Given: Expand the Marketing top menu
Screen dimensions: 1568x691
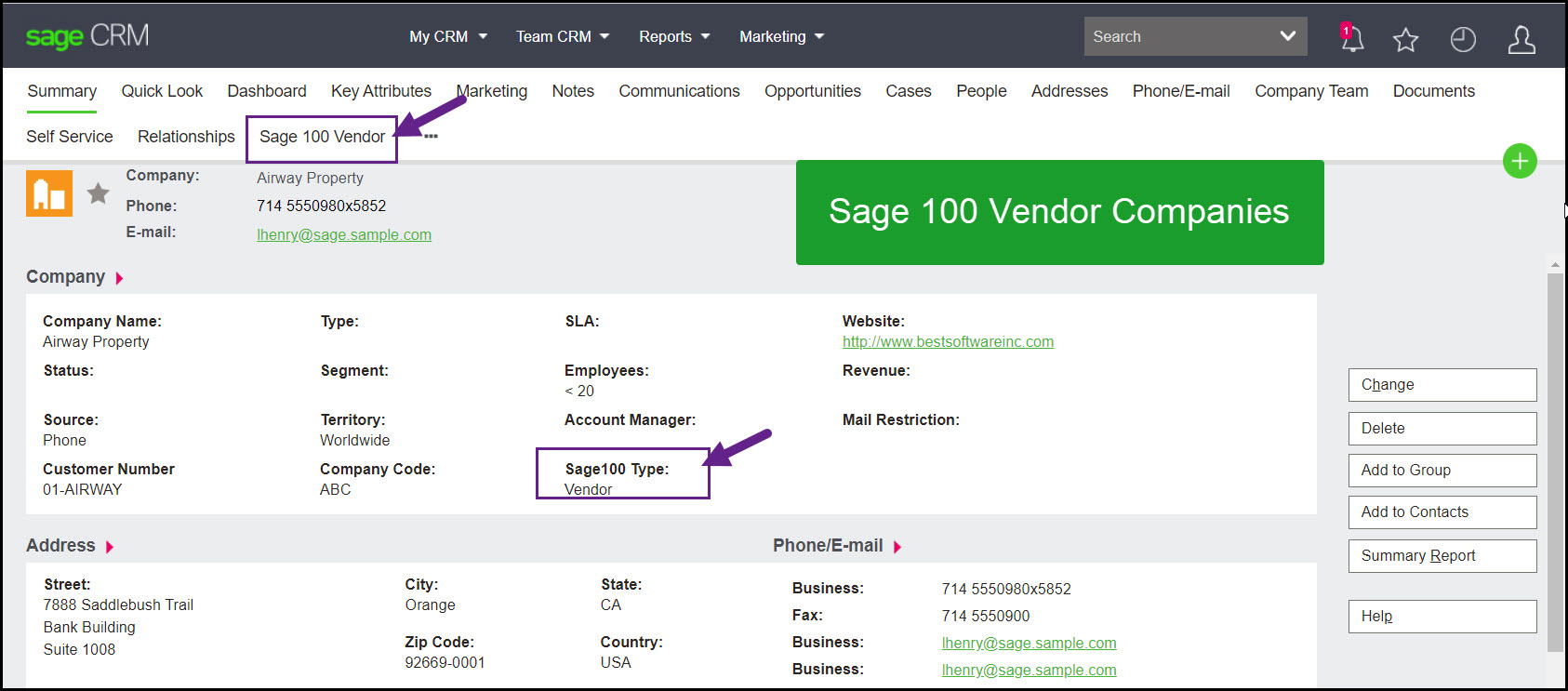Looking at the screenshot, I should pos(781,36).
